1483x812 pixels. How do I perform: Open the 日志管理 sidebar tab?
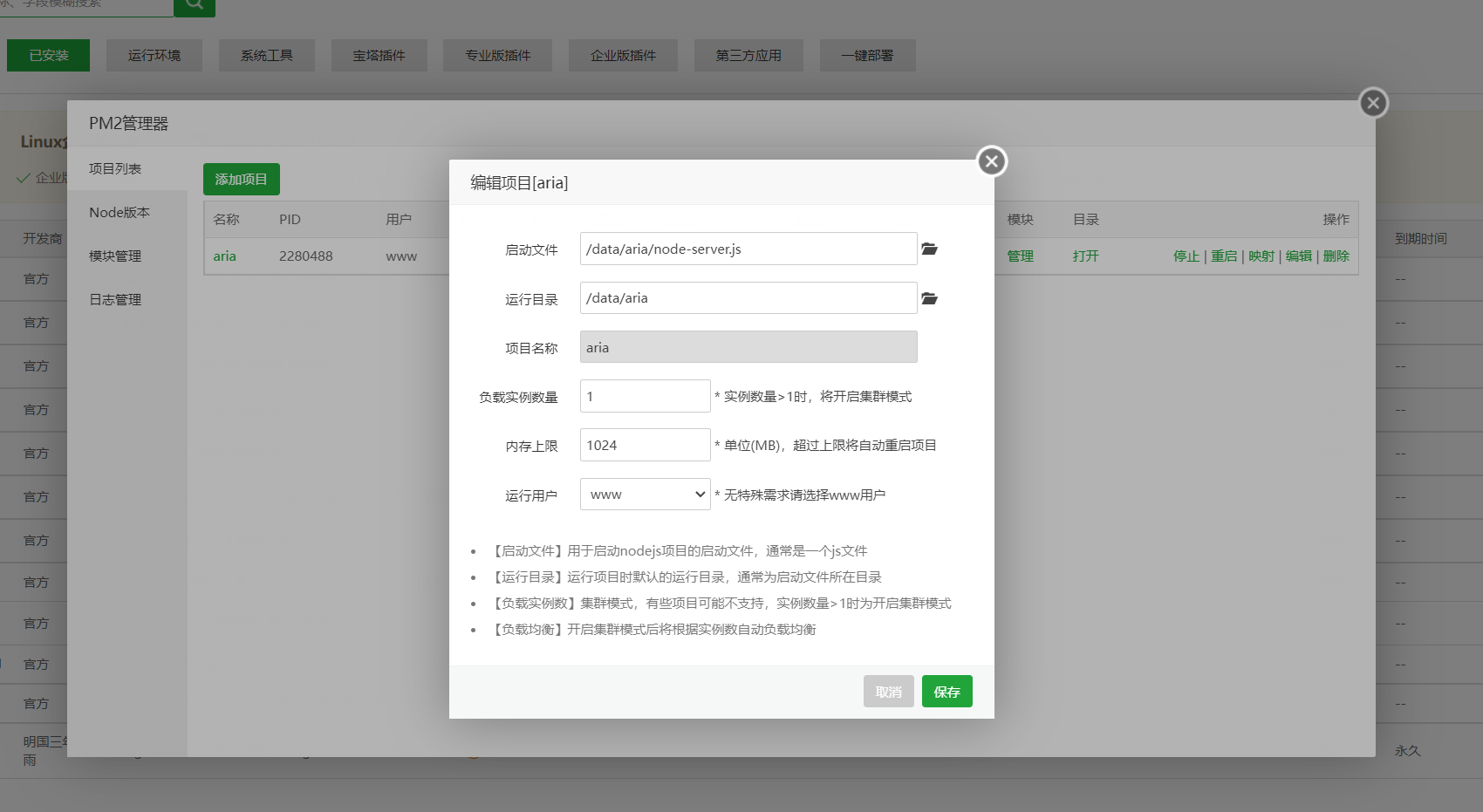point(127,300)
